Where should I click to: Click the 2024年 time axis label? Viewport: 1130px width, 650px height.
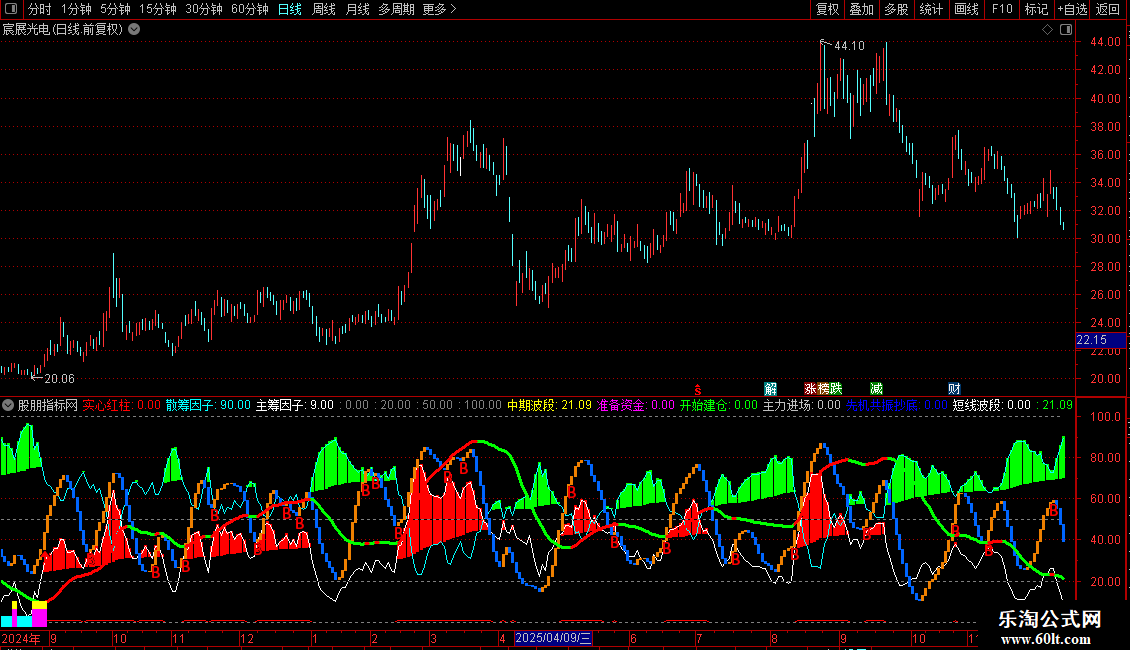click(x=22, y=638)
